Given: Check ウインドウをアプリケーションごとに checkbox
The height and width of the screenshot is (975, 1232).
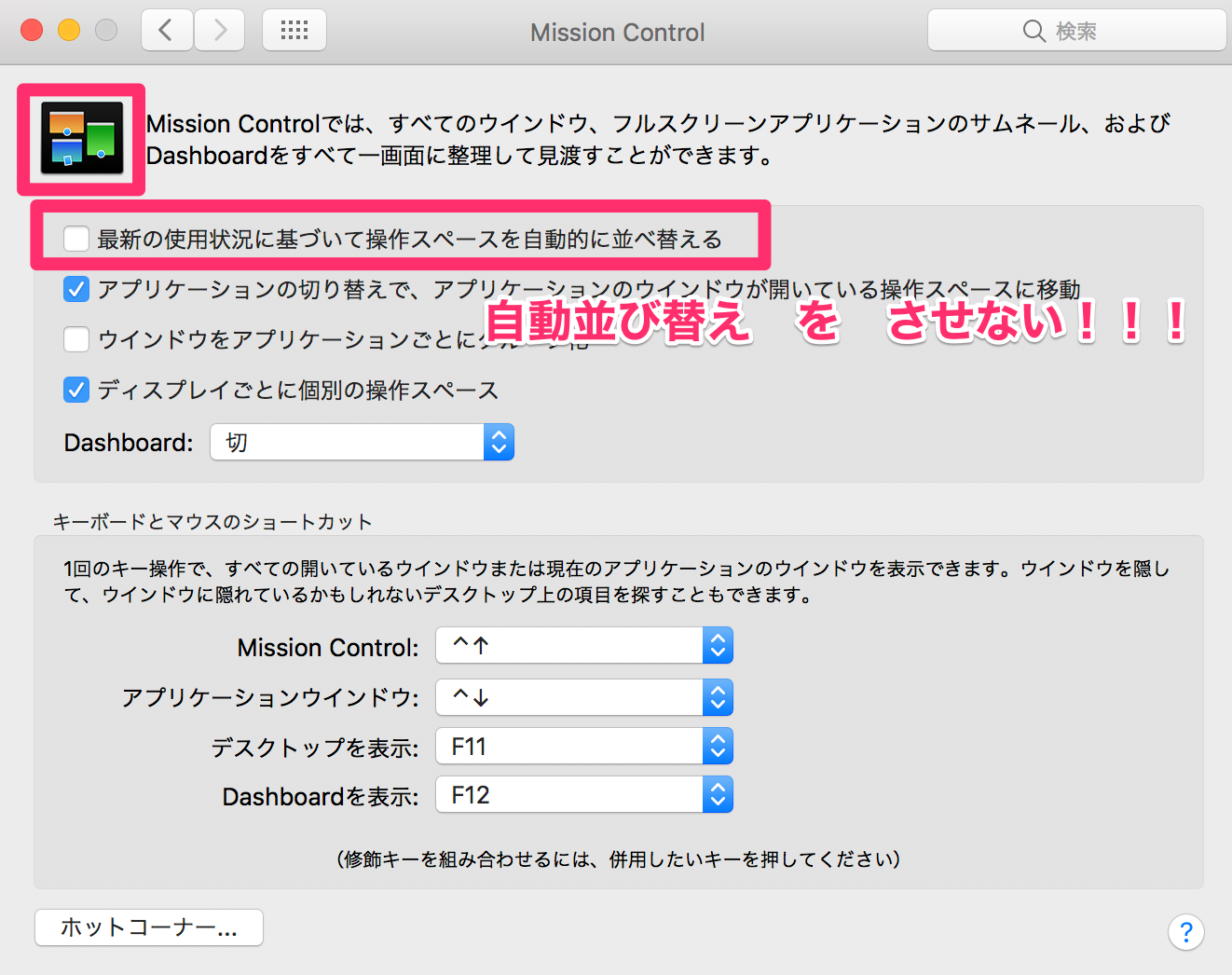Looking at the screenshot, I should tap(76, 339).
